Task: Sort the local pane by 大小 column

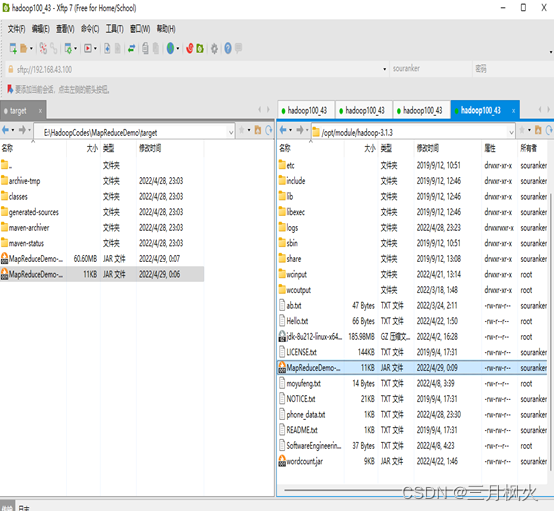Action: [x=84, y=148]
